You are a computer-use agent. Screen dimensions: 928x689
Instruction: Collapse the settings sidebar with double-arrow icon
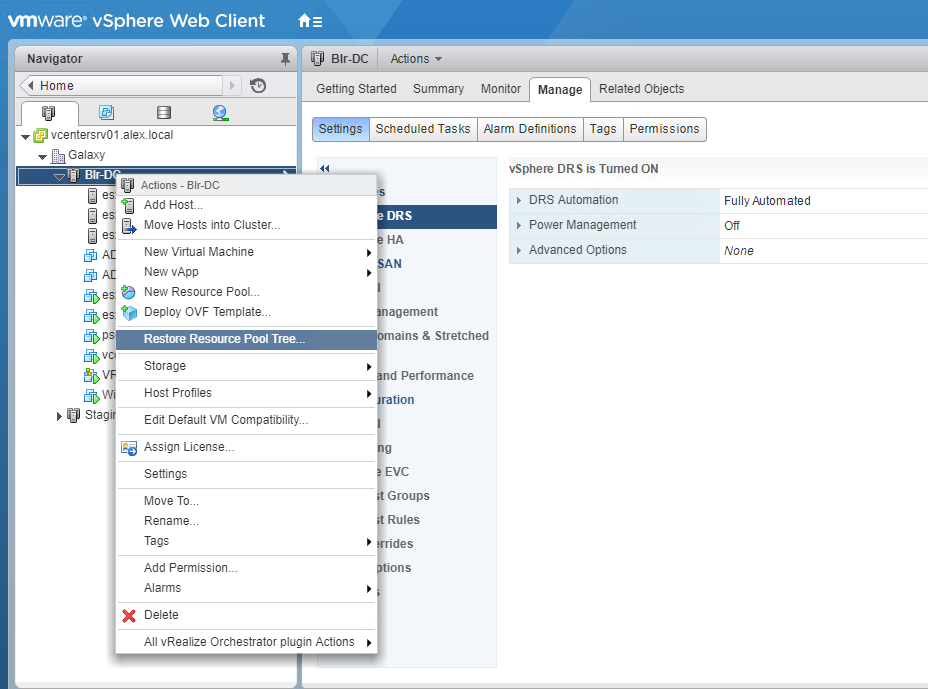324,168
